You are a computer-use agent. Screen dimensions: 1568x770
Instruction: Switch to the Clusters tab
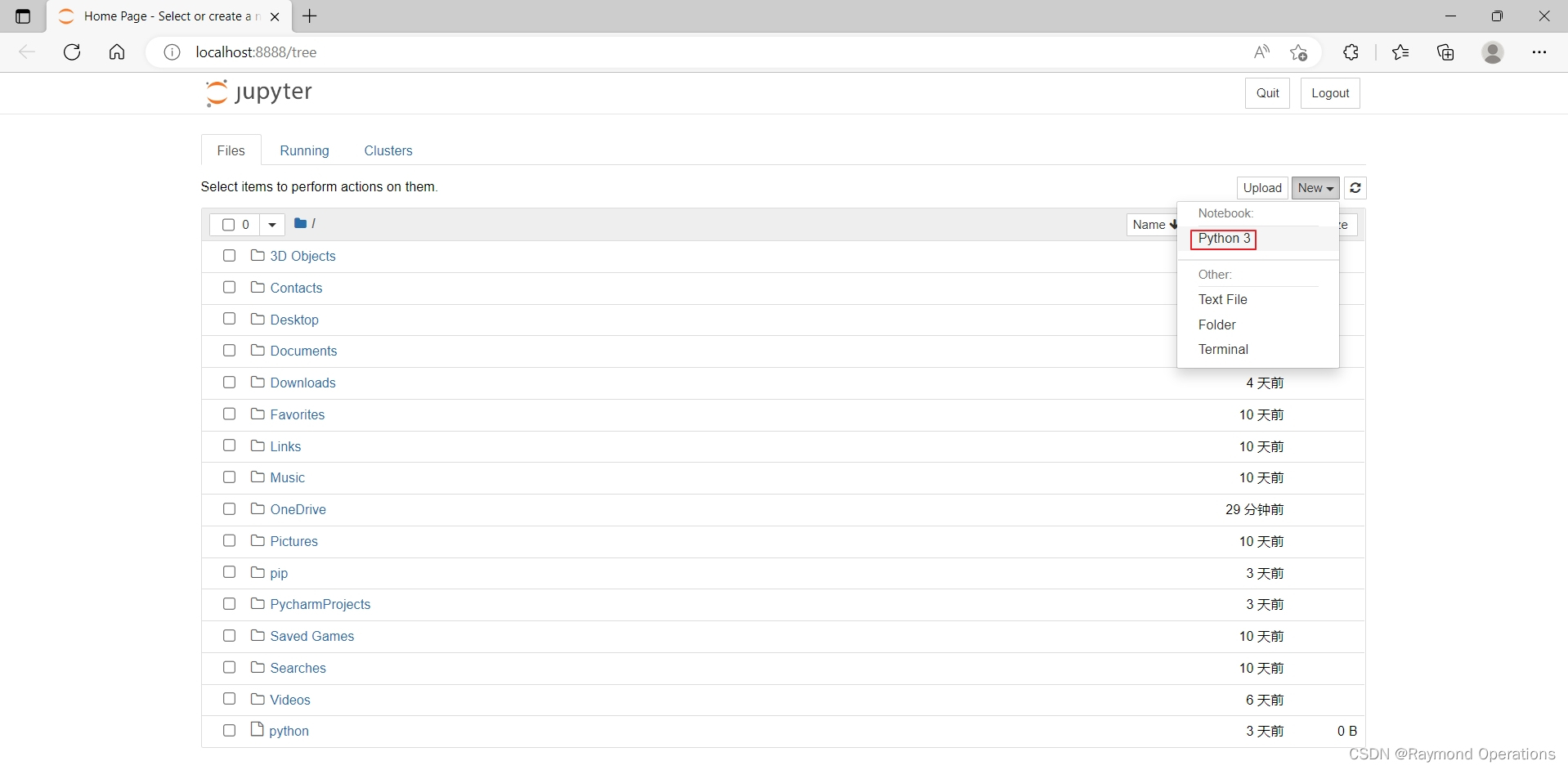pos(388,150)
